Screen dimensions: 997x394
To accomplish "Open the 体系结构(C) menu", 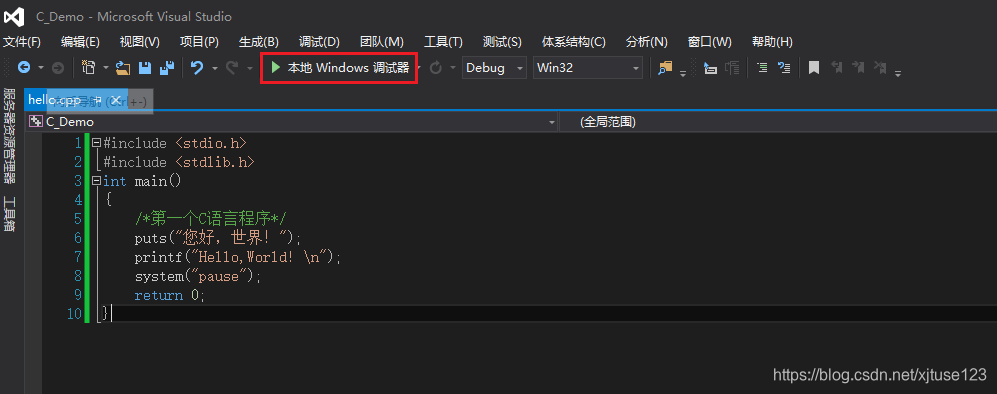I will pyautogui.click(x=574, y=42).
